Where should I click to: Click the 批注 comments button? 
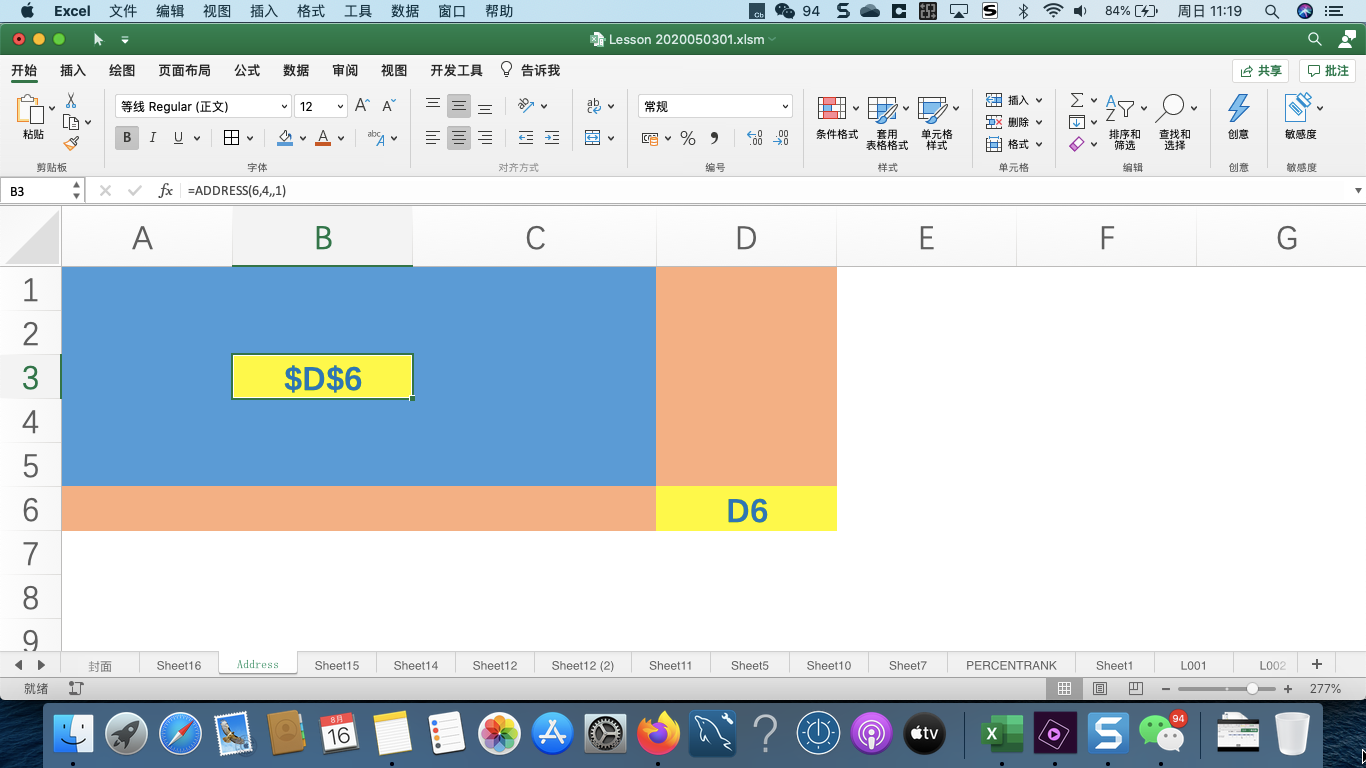[1327, 70]
